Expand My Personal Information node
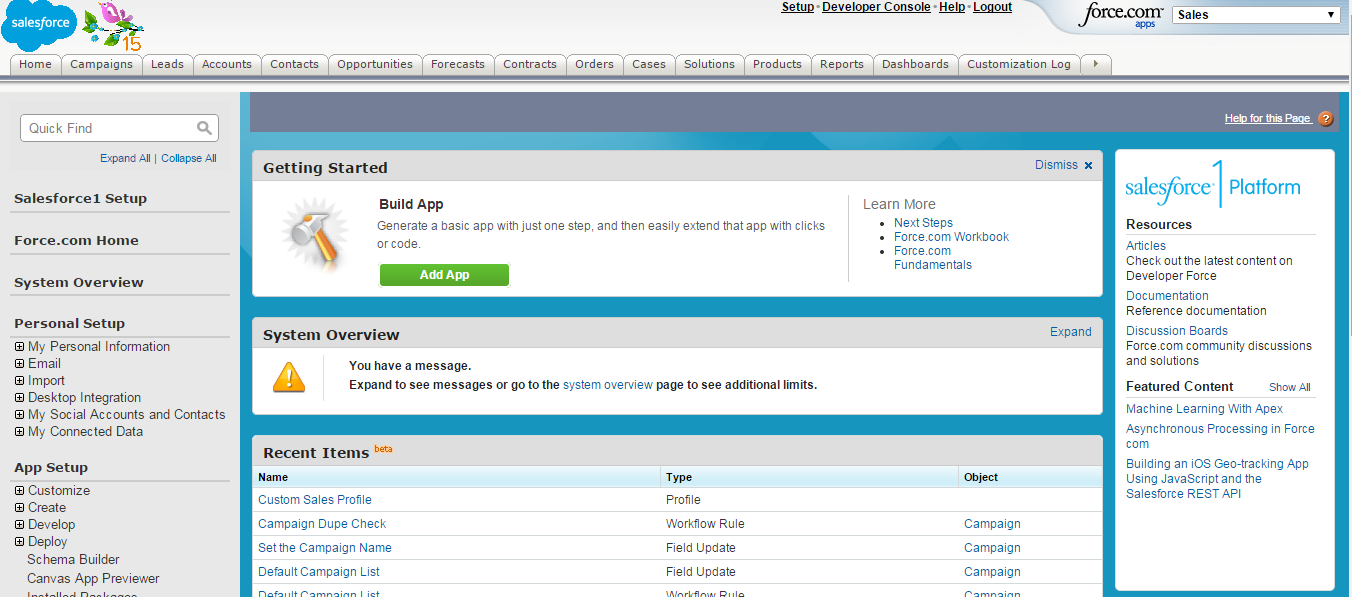 click(19, 347)
